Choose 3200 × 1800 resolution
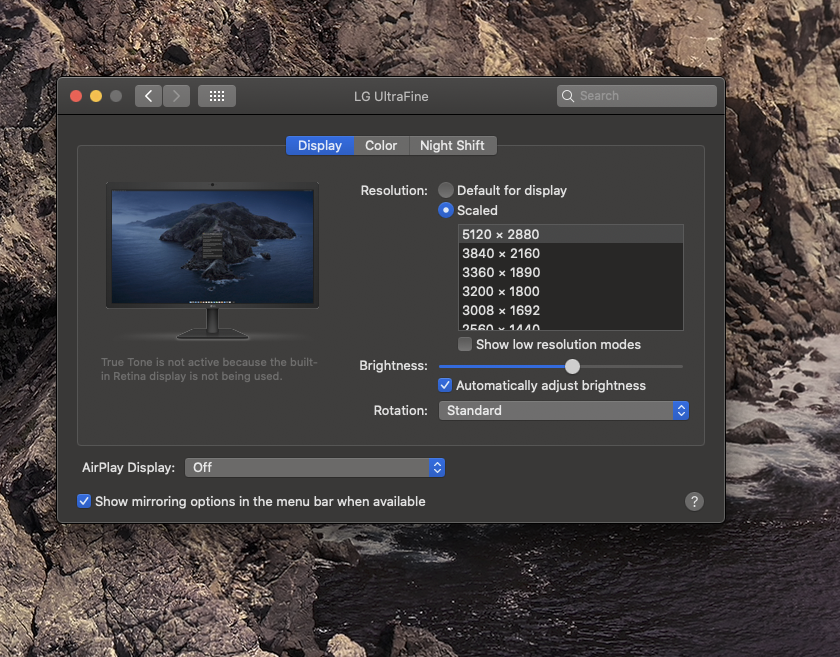Image resolution: width=840 pixels, height=657 pixels. pos(571,291)
